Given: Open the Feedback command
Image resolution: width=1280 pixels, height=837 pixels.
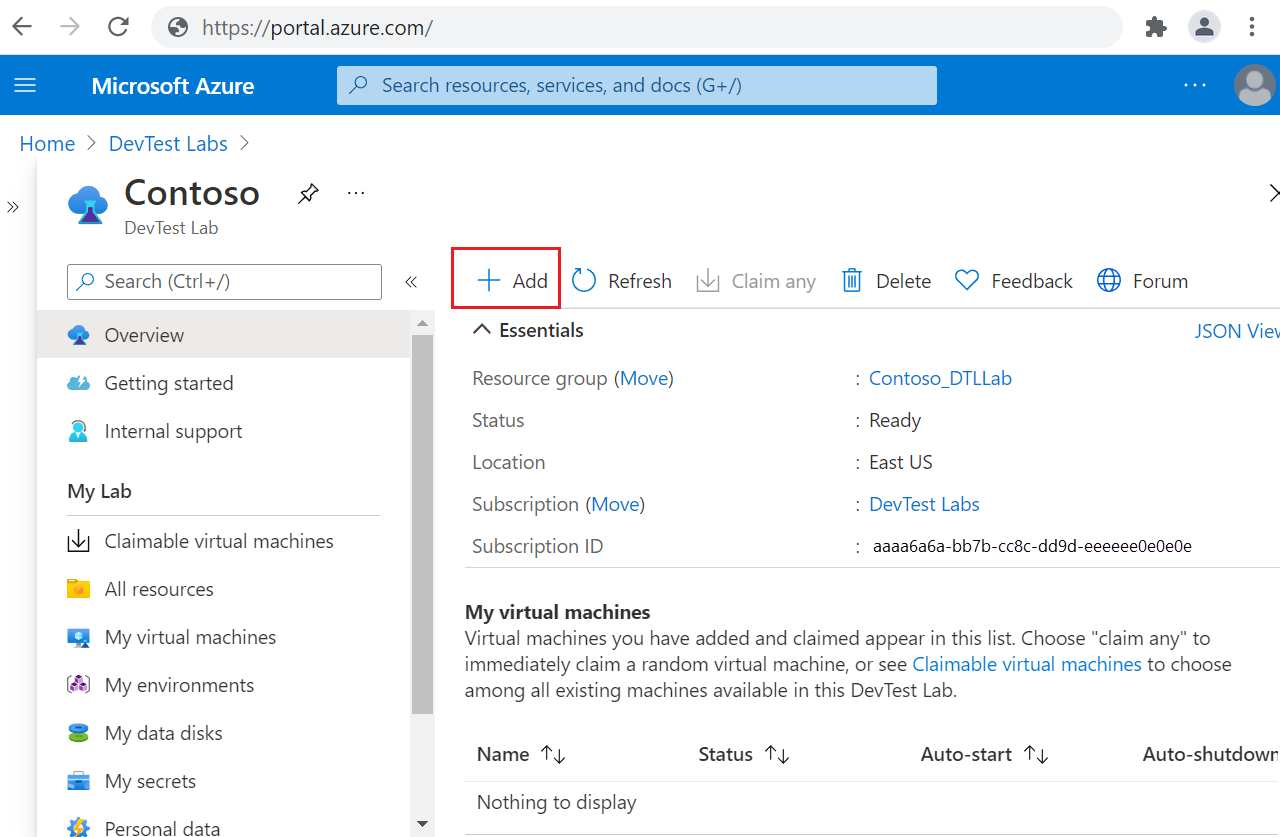Looking at the screenshot, I should pyautogui.click(x=1013, y=281).
